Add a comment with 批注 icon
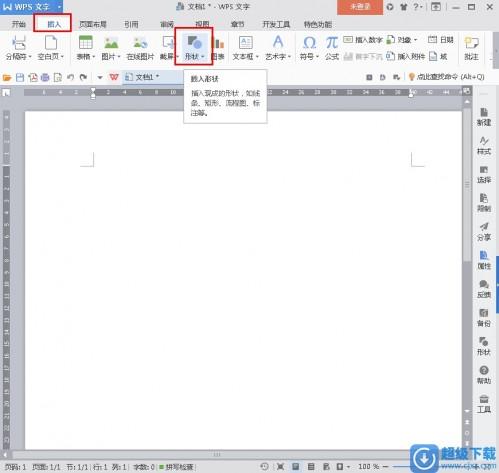The width and height of the screenshot is (499, 473). click(471, 47)
